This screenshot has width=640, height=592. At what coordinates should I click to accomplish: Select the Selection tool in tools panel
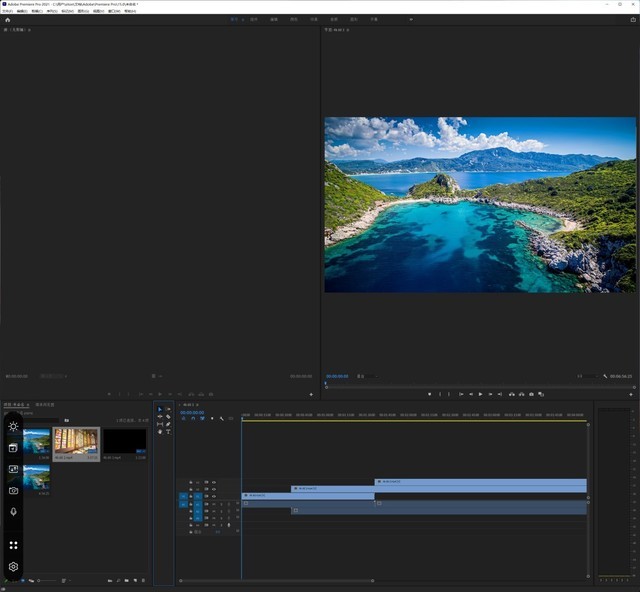(160, 410)
